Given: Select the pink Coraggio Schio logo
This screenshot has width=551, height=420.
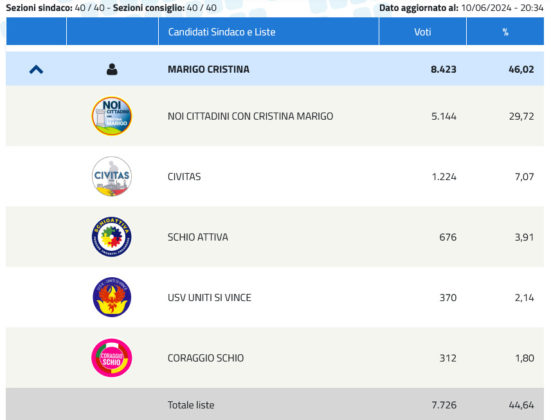Looking at the screenshot, I should (x=112, y=358).
